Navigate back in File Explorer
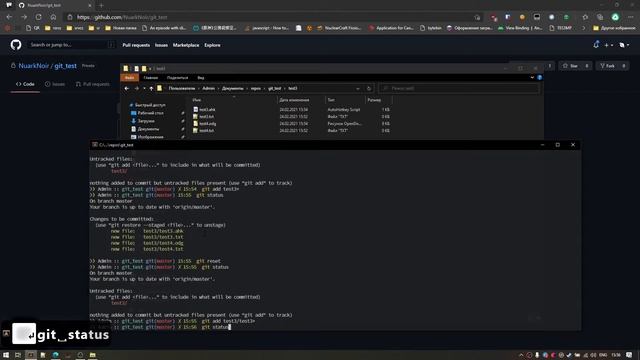 (127, 88)
